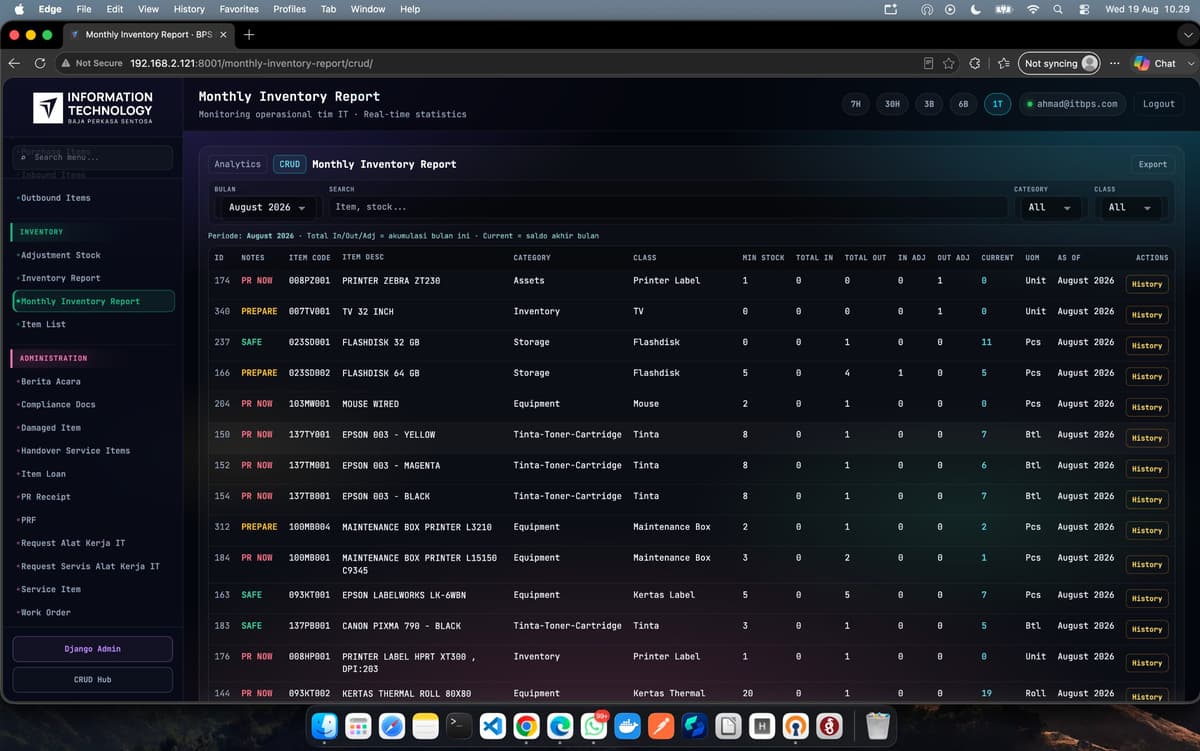Go to Adjustment Stock in sidebar
Image resolution: width=1200 pixels, height=751 pixels.
tap(61, 255)
